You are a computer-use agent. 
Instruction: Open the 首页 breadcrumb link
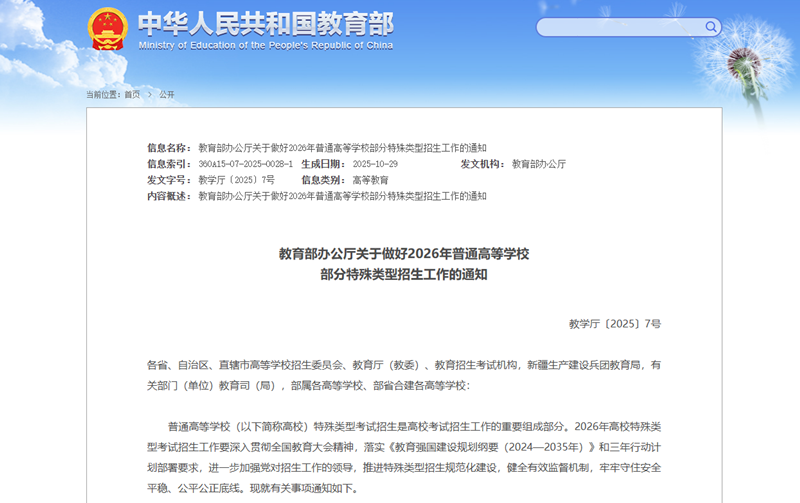point(132,94)
